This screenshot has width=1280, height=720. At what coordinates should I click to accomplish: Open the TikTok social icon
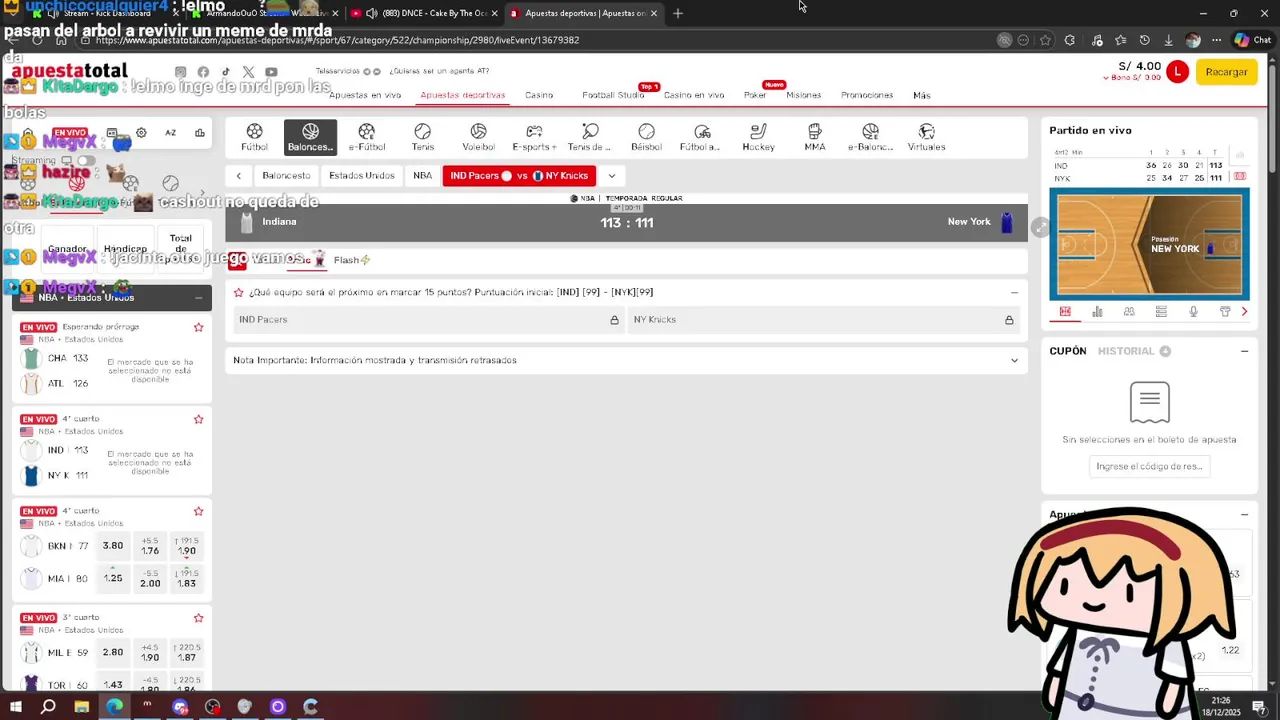point(226,72)
